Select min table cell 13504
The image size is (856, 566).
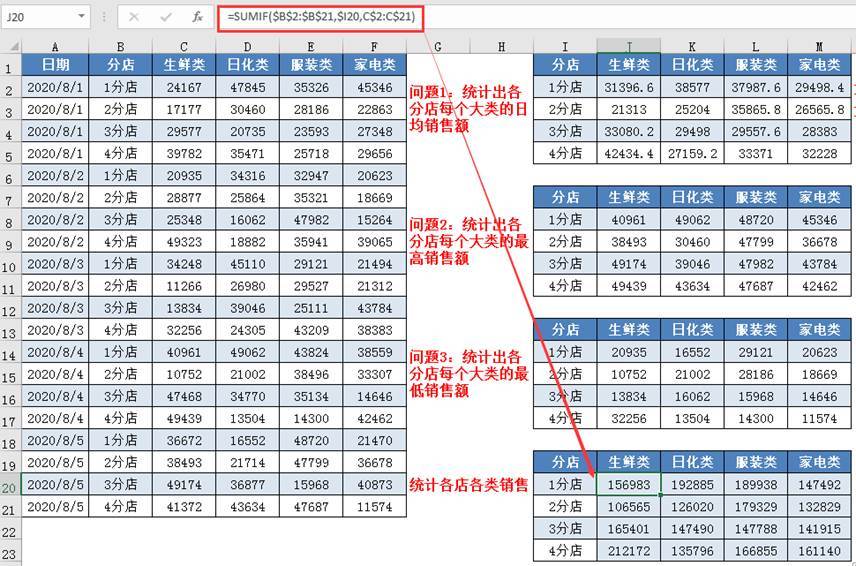click(692, 418)
